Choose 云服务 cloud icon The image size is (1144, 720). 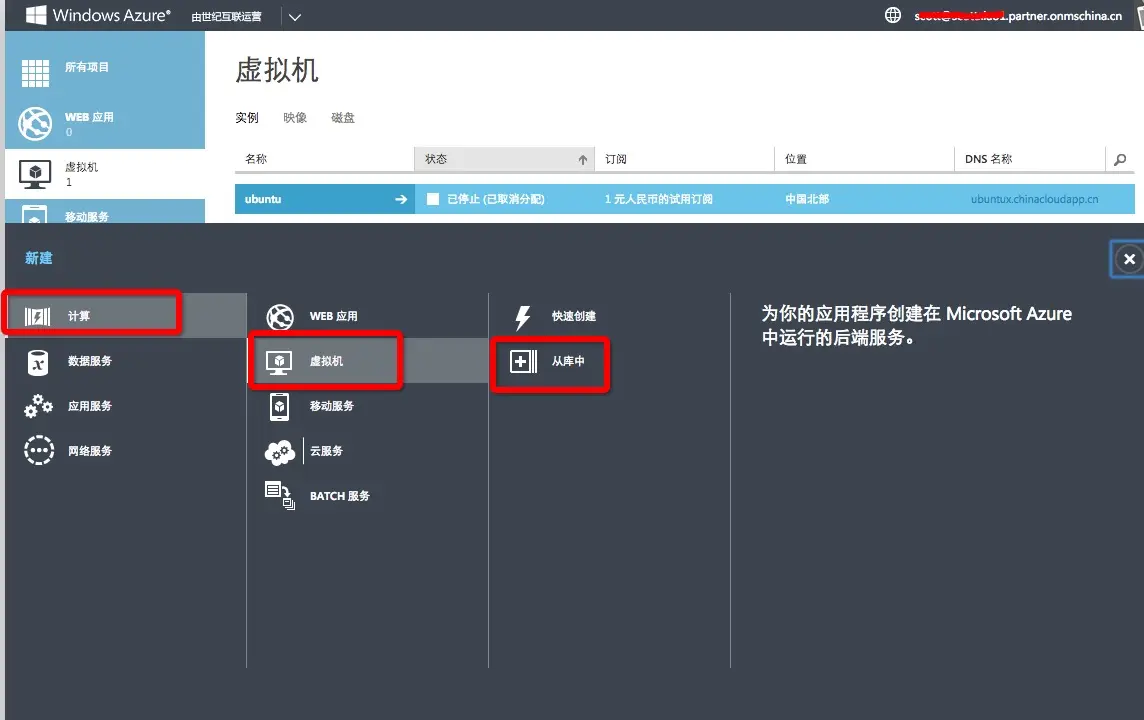(279, 452)
